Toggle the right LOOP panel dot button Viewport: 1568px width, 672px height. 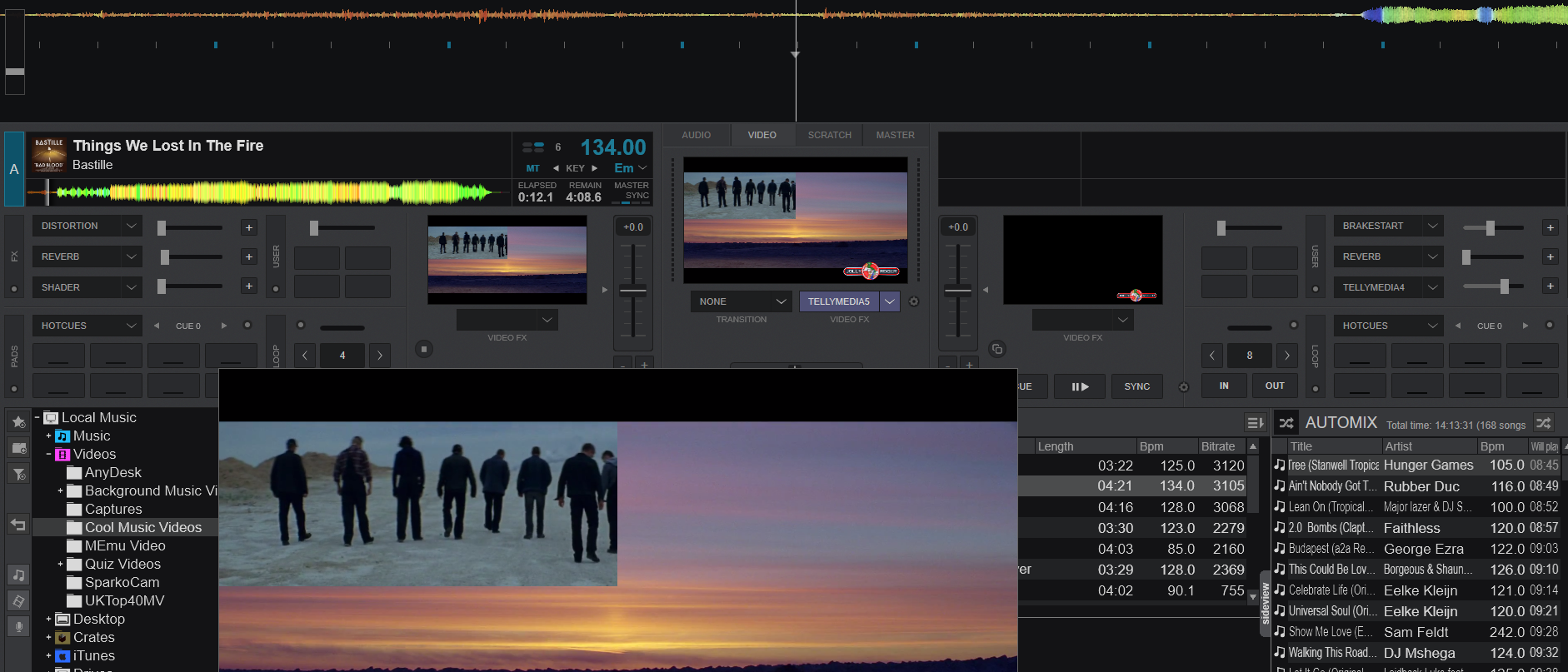pyautogui.click(x=1315, y=389)
